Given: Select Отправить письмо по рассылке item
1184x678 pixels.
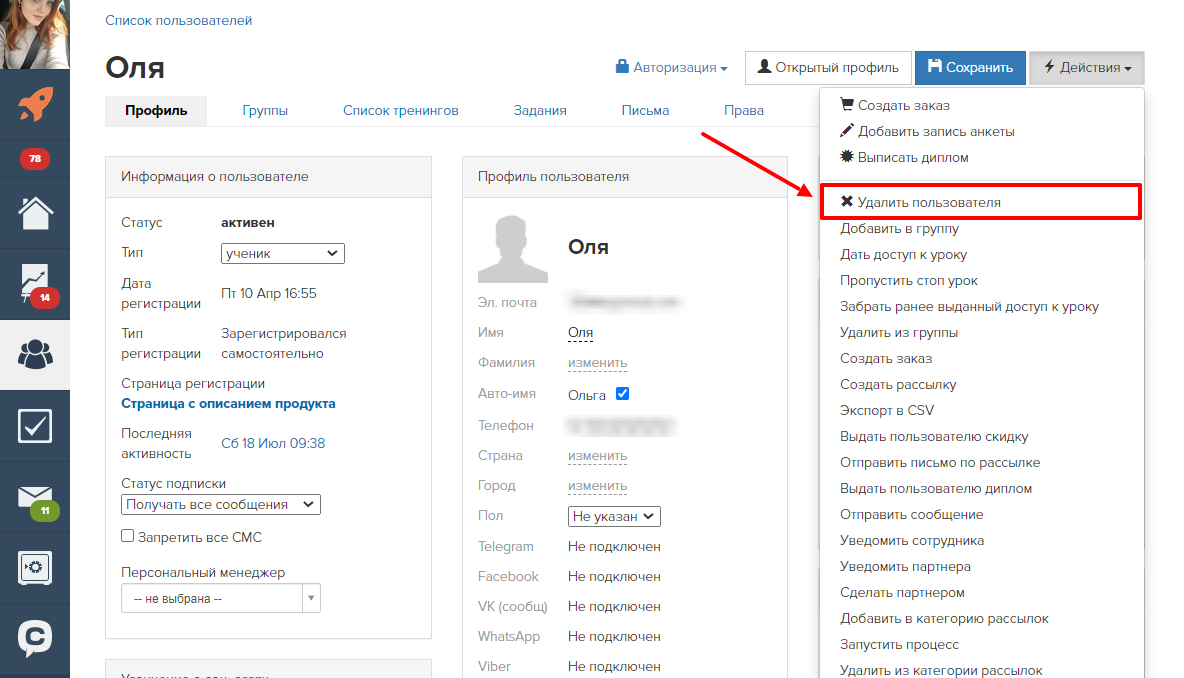Looking at the screenshot, I should 940,462.
